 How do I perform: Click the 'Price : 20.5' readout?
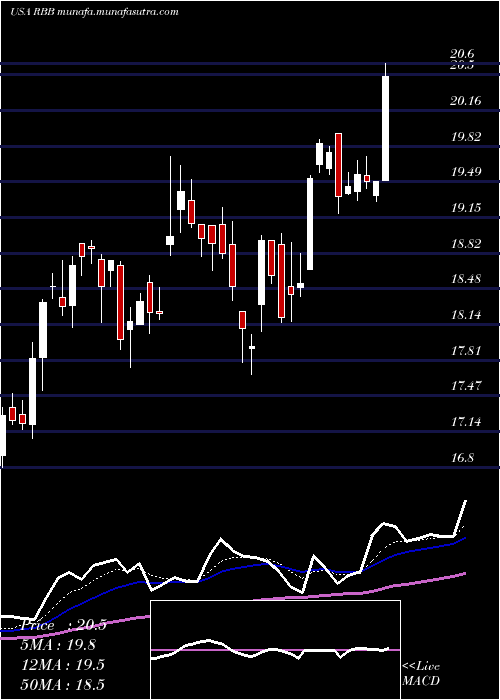(x=63, y=625)
